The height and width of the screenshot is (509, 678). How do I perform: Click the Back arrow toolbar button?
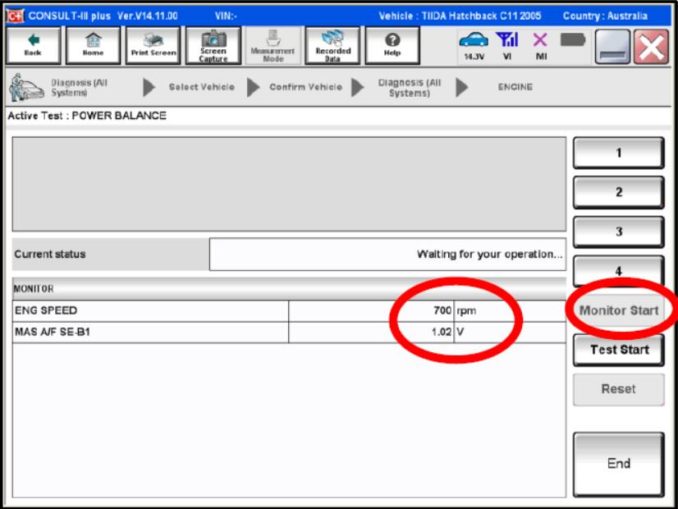click(x=33, y=45)
